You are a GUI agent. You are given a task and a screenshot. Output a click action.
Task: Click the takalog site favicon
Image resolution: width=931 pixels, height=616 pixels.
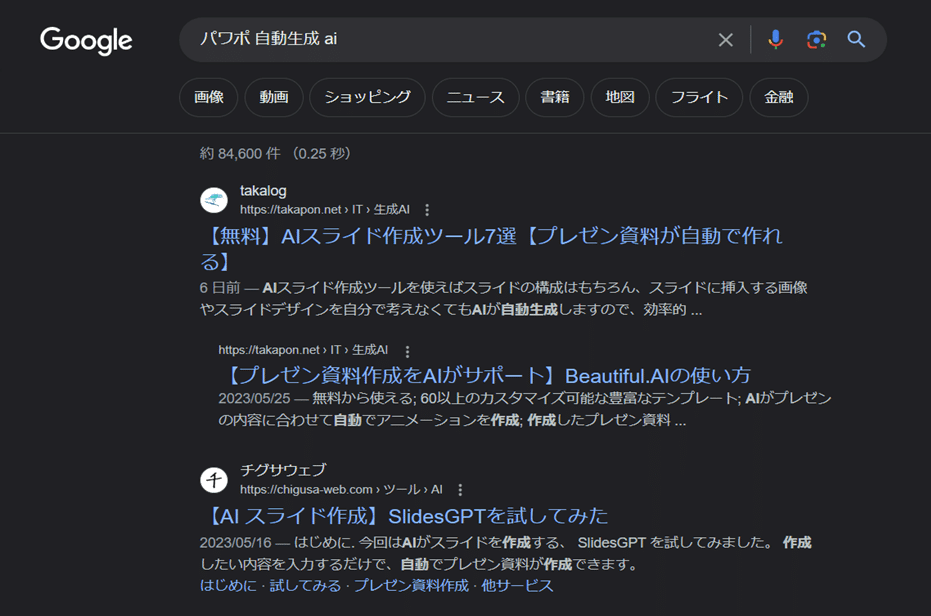(x=214, y=200)
